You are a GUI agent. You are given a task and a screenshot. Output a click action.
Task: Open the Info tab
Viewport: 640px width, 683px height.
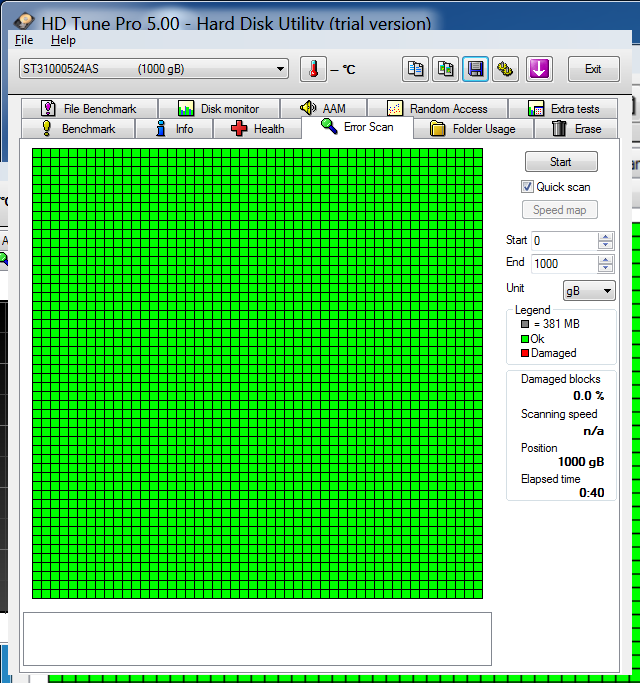point(174,129)
